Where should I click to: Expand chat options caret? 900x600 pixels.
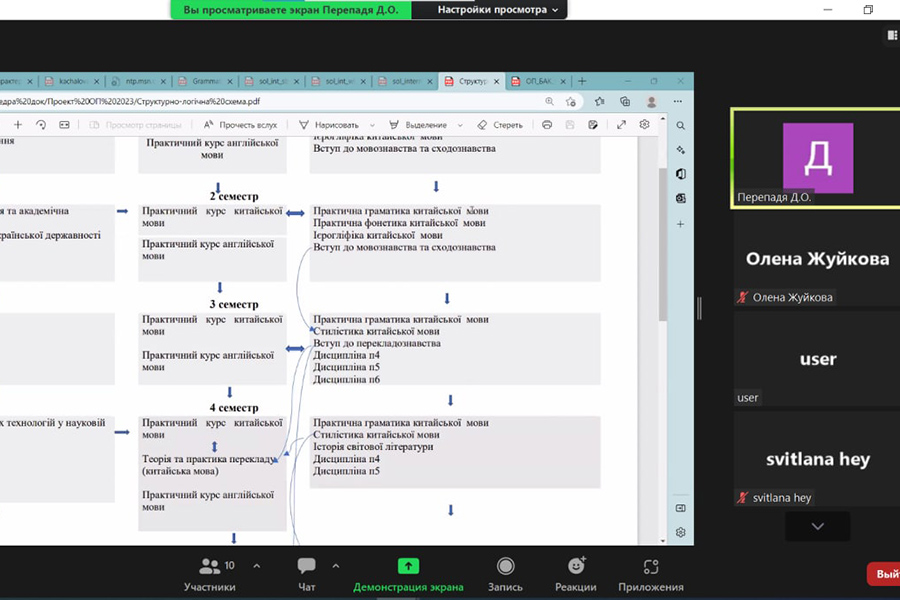[x=336, y=566]
